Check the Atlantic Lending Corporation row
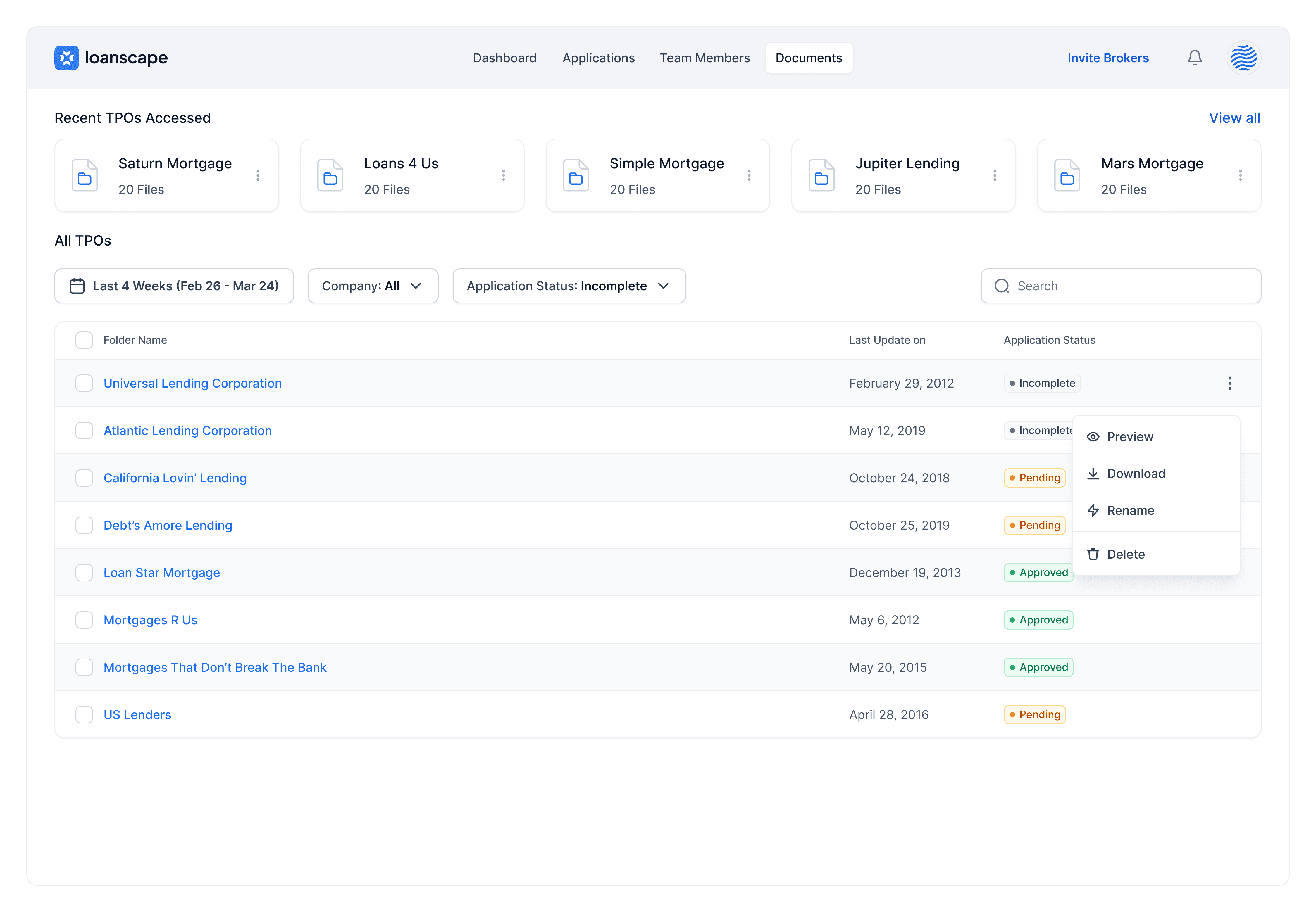This screenshot has height=912, width=1316. point(84,430)
